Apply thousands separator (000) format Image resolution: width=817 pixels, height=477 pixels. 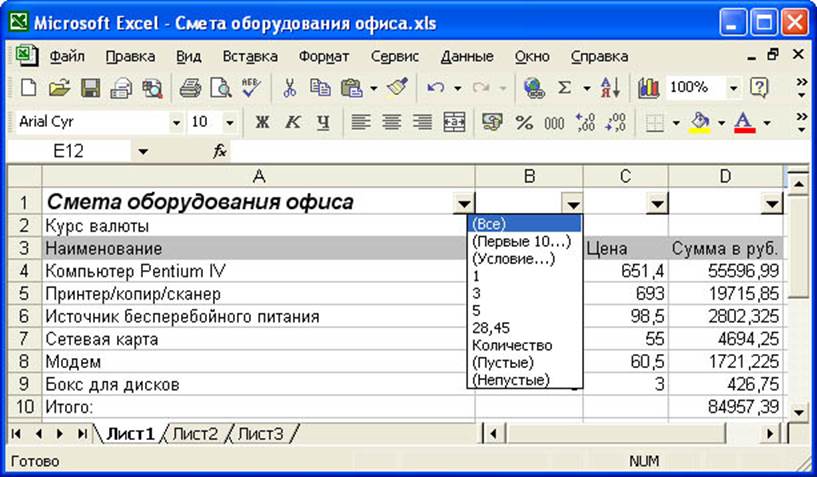pyautogui.click(x=554, y=123)
